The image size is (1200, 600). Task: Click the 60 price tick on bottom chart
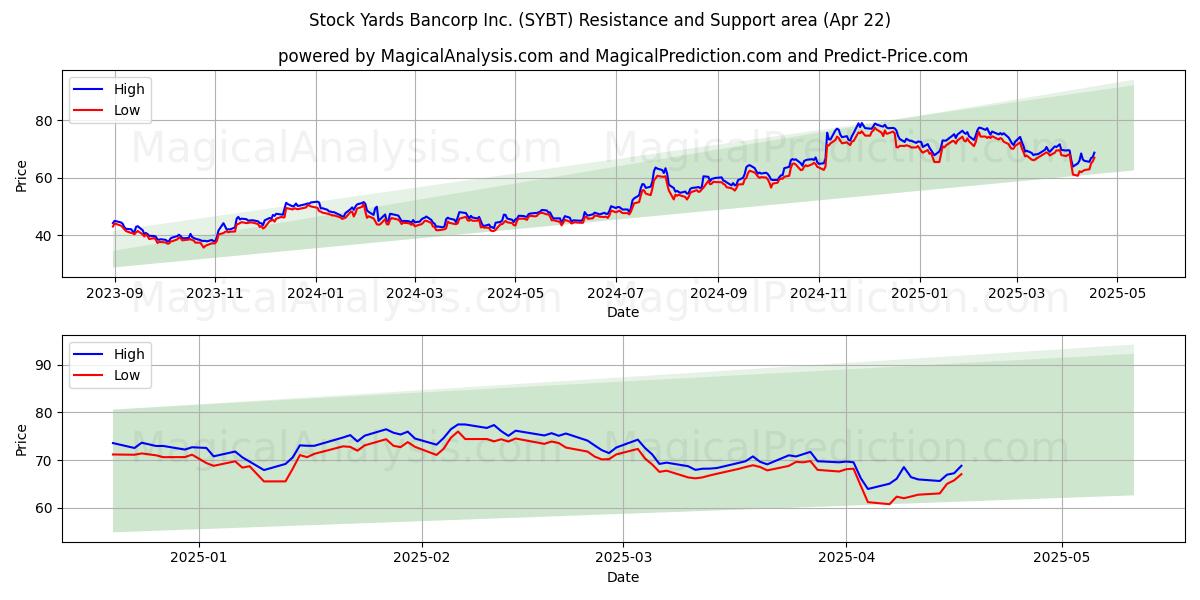(46, 508)
